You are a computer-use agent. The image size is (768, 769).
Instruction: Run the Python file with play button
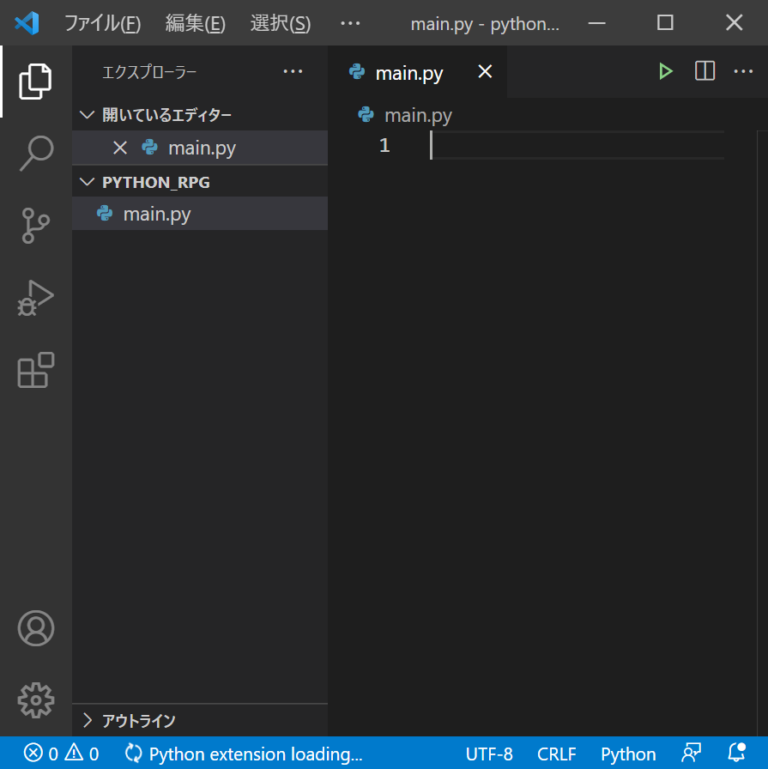click(665, 72)
